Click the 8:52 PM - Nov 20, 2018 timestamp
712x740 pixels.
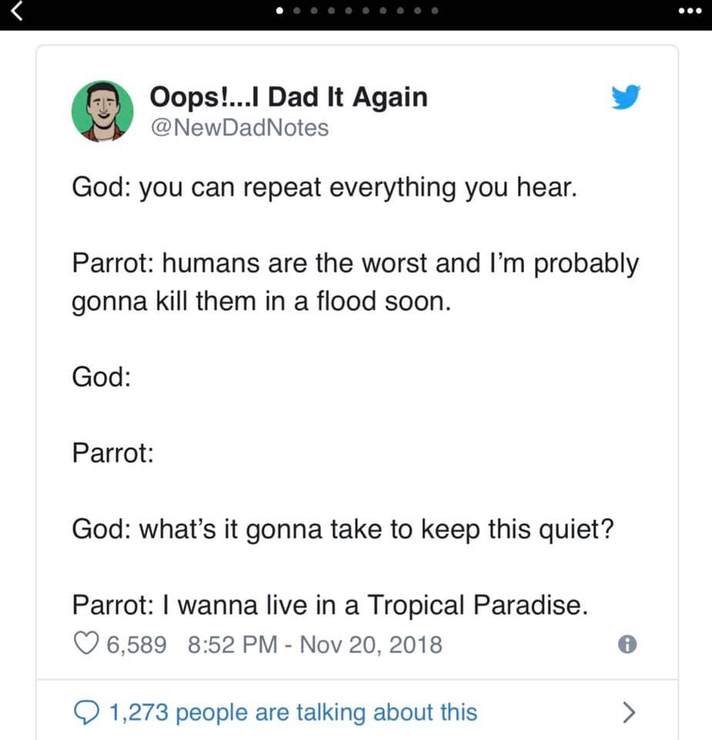314,644
